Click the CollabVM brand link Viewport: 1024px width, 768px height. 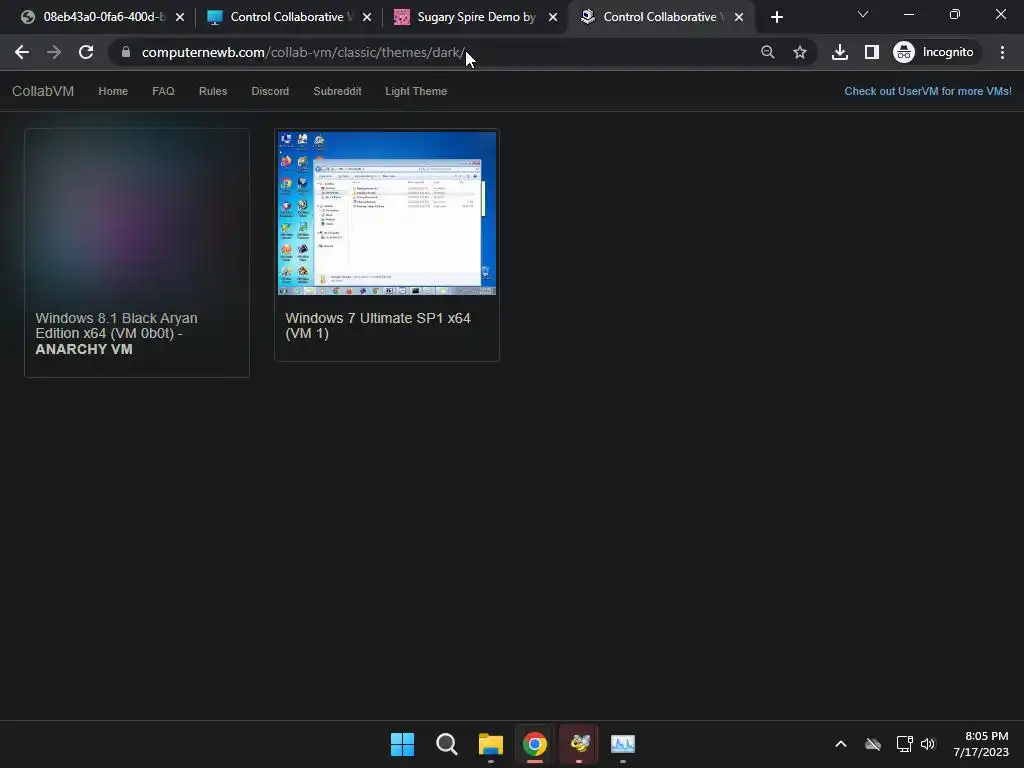[43, 91]
